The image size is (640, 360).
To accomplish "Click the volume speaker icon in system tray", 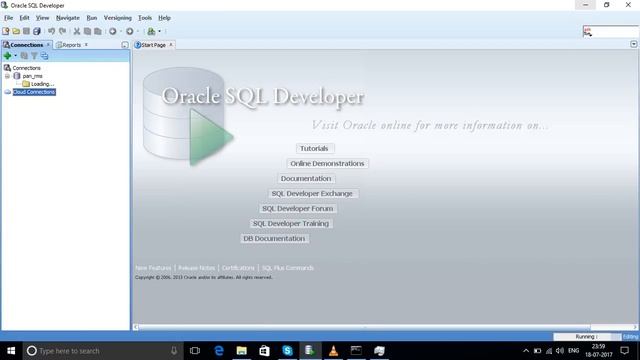I will pyautogui.click(x=560, y=351).
